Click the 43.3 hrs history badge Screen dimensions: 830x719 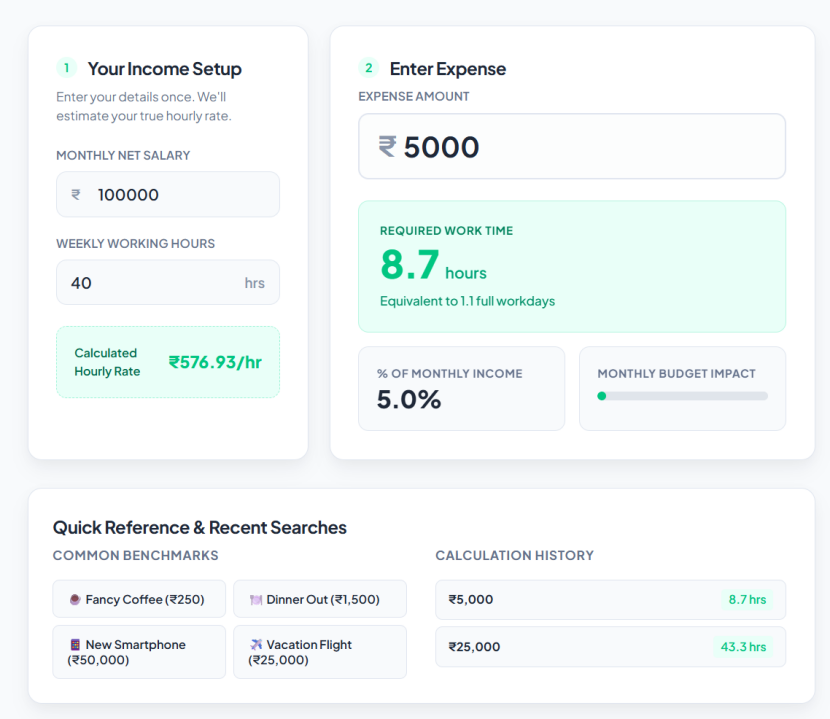743,646
